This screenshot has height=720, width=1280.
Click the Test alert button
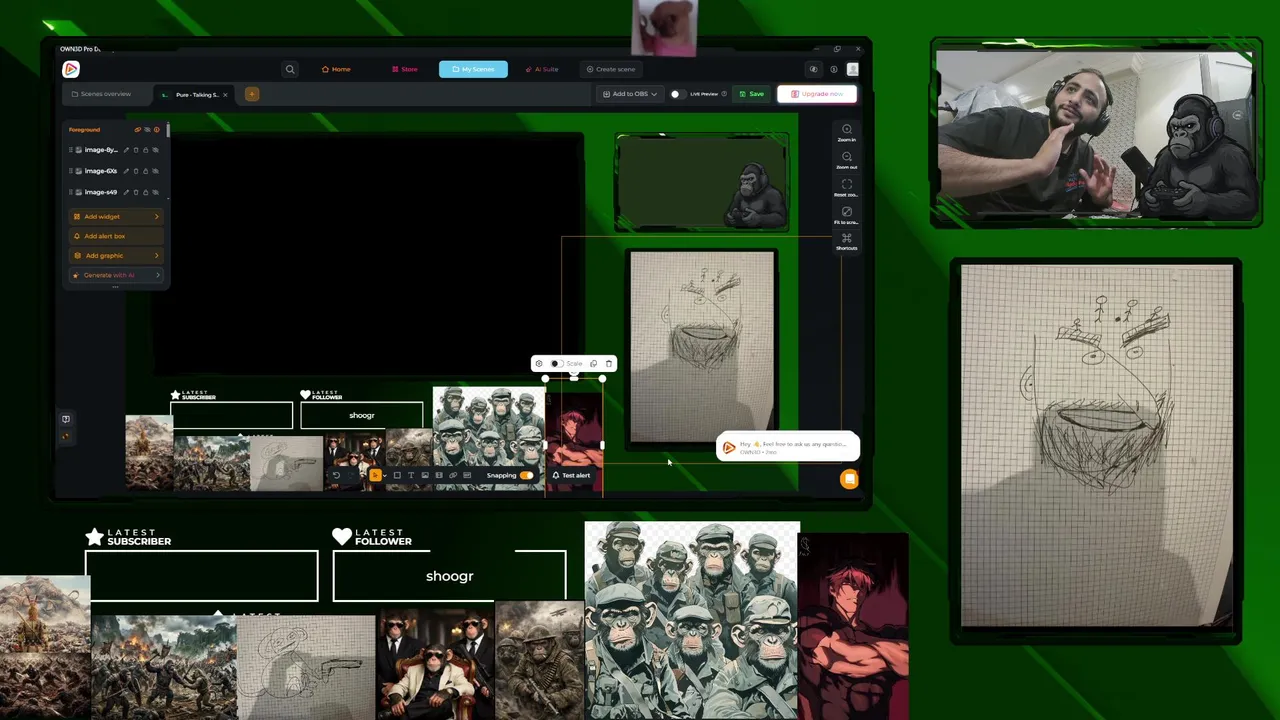tap(572, 475)
